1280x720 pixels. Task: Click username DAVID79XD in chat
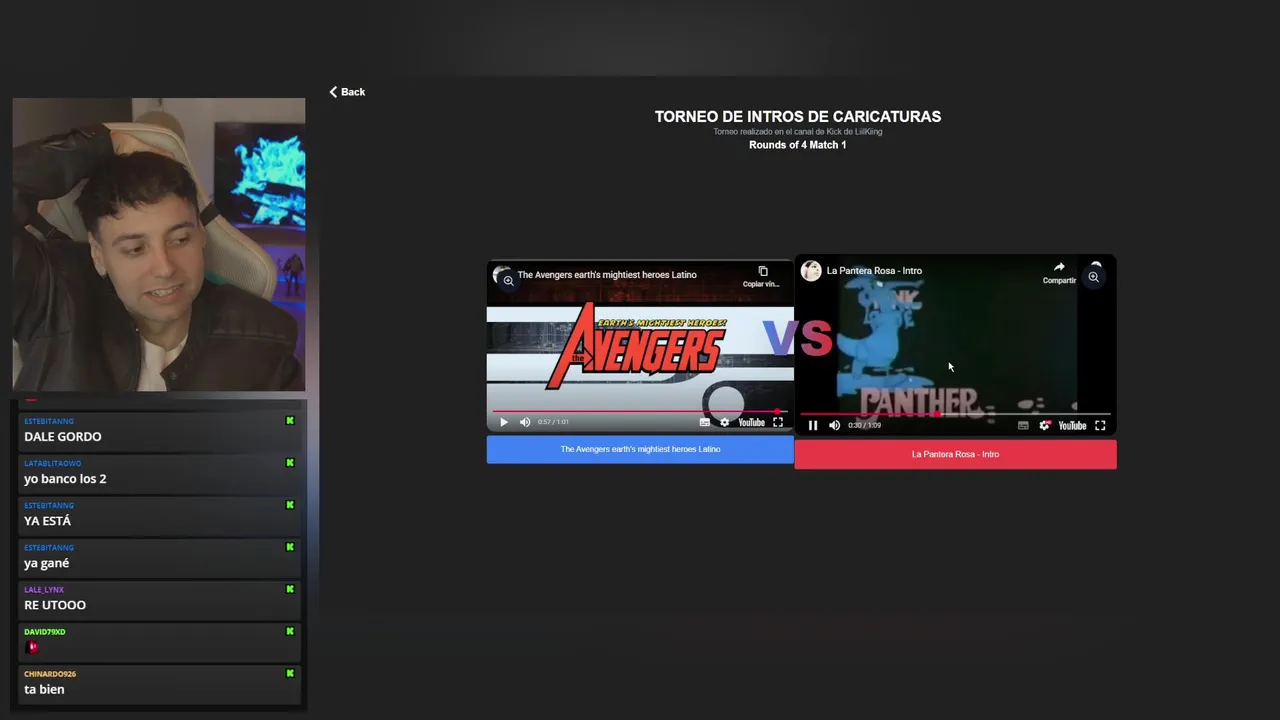point(44,632)
